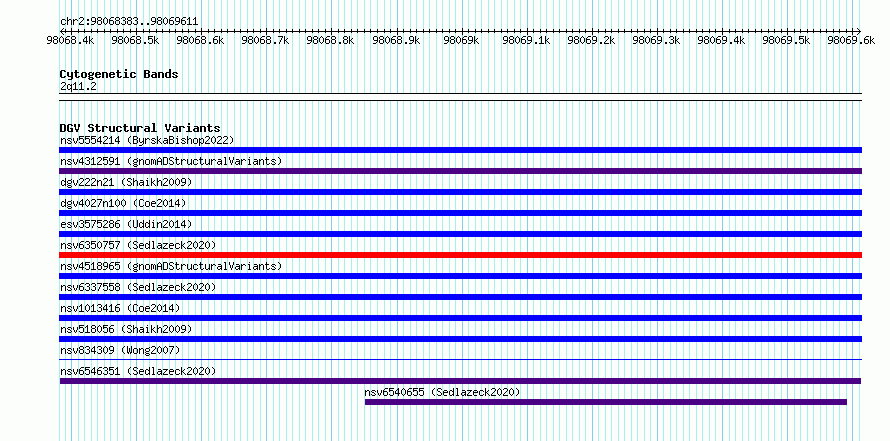Click the 98069.6k ruler tick label

[851, 40]
